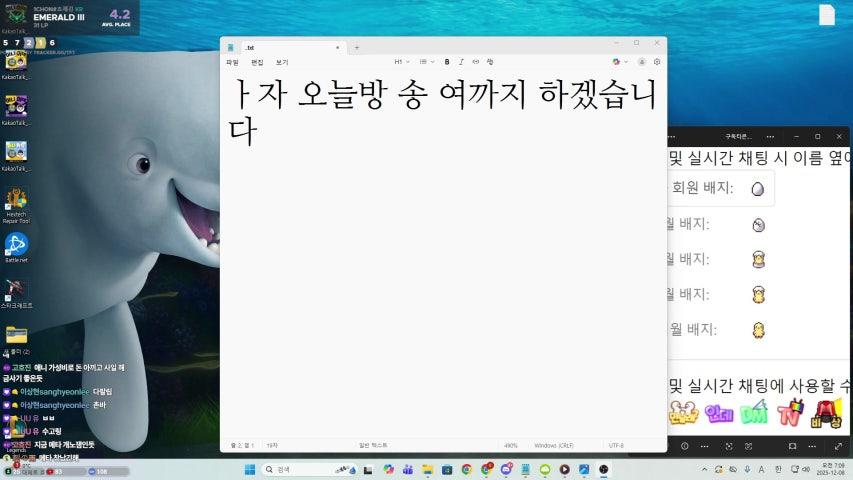This screenshot has height=480, width=853.
Task: Enter fullscreen in image viewer bottom bar
Action: [x=838, y=446]
